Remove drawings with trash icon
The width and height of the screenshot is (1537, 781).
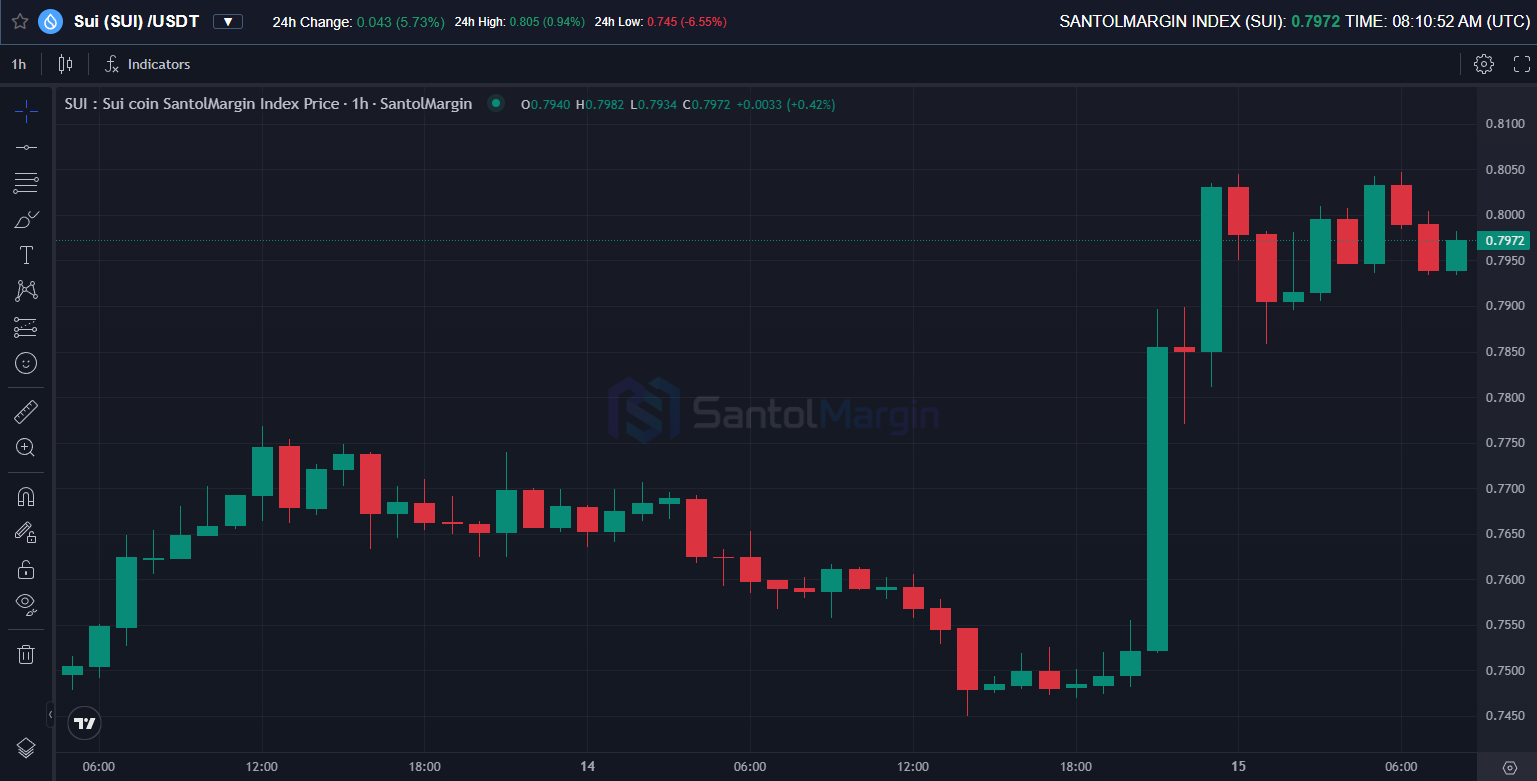pyautogui.click(x=26, y=654)
